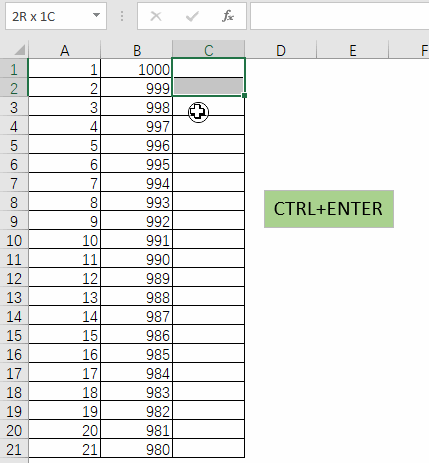Select column D header
This screenshot has width=429, height=463.
(x=281, y=50)
